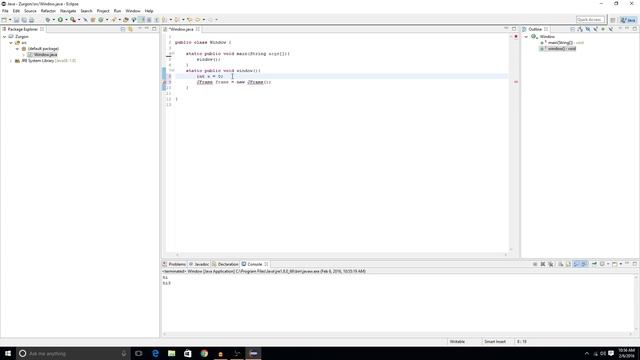Click the Save toolbar icon
This screenshot has height=360, width=640.
pyautogui.click(x=16, y=20)
